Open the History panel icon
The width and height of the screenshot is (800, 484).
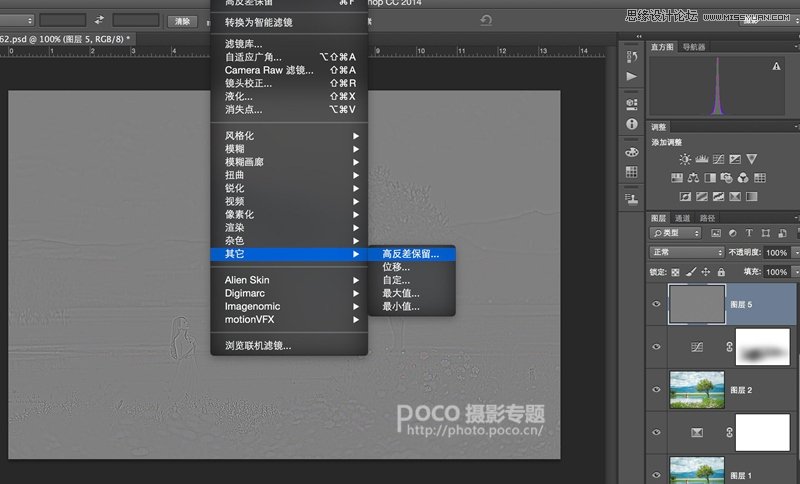pyautogui.click(x=632, y=57)
